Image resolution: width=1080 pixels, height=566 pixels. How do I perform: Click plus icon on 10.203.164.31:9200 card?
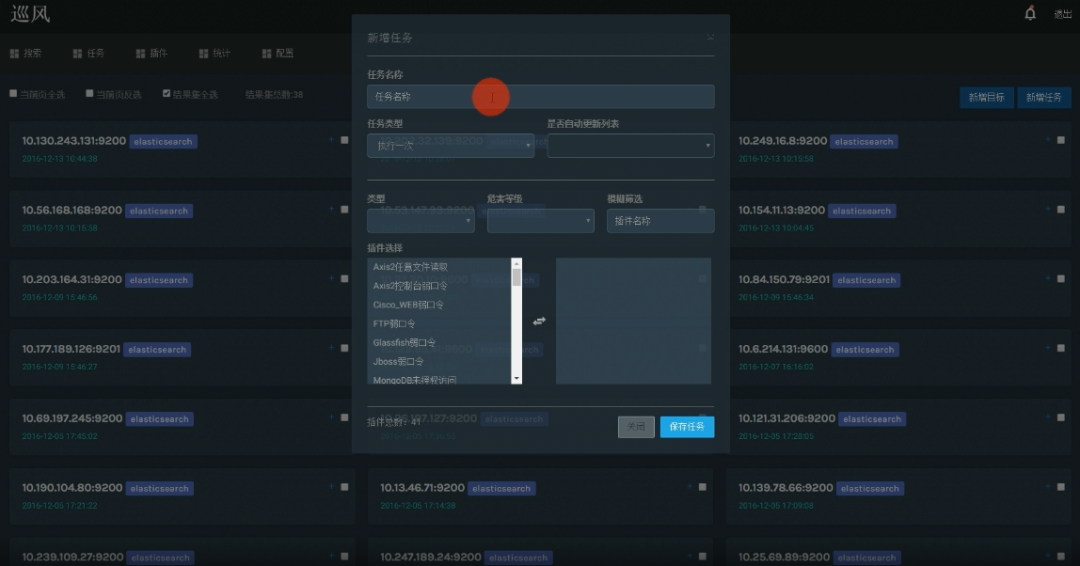pyautogui.click(x=331, y=279)
